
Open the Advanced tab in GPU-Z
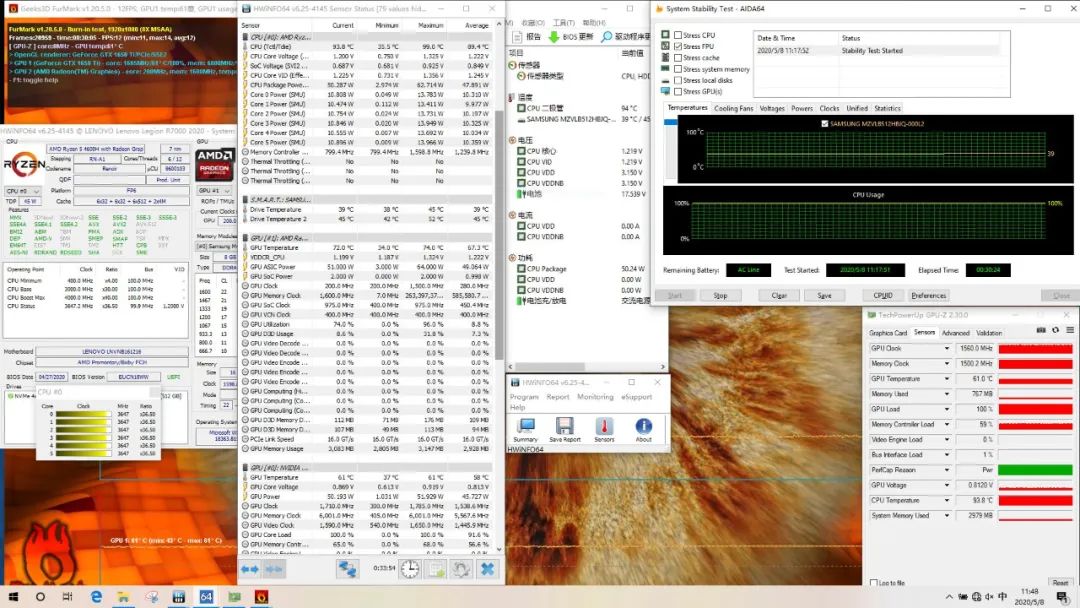point(955,333)
